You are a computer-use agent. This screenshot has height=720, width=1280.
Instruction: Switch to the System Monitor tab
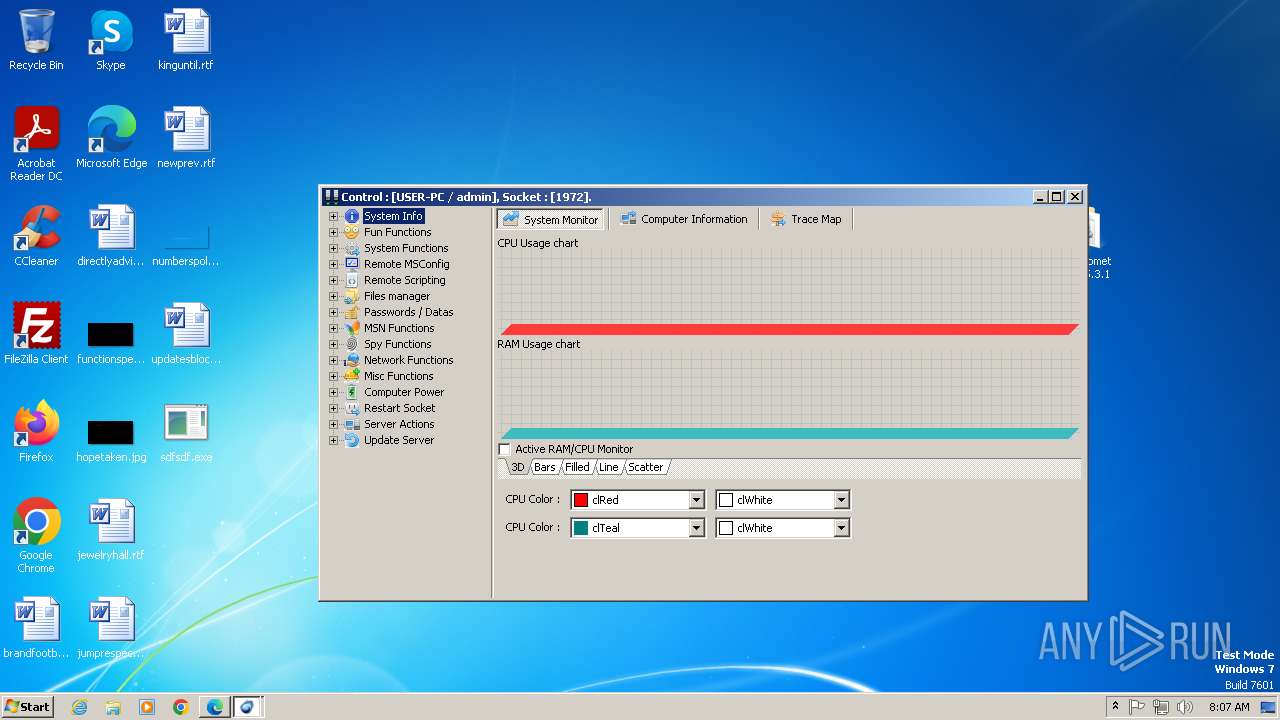pyautogui.click(x=551, y=219)
